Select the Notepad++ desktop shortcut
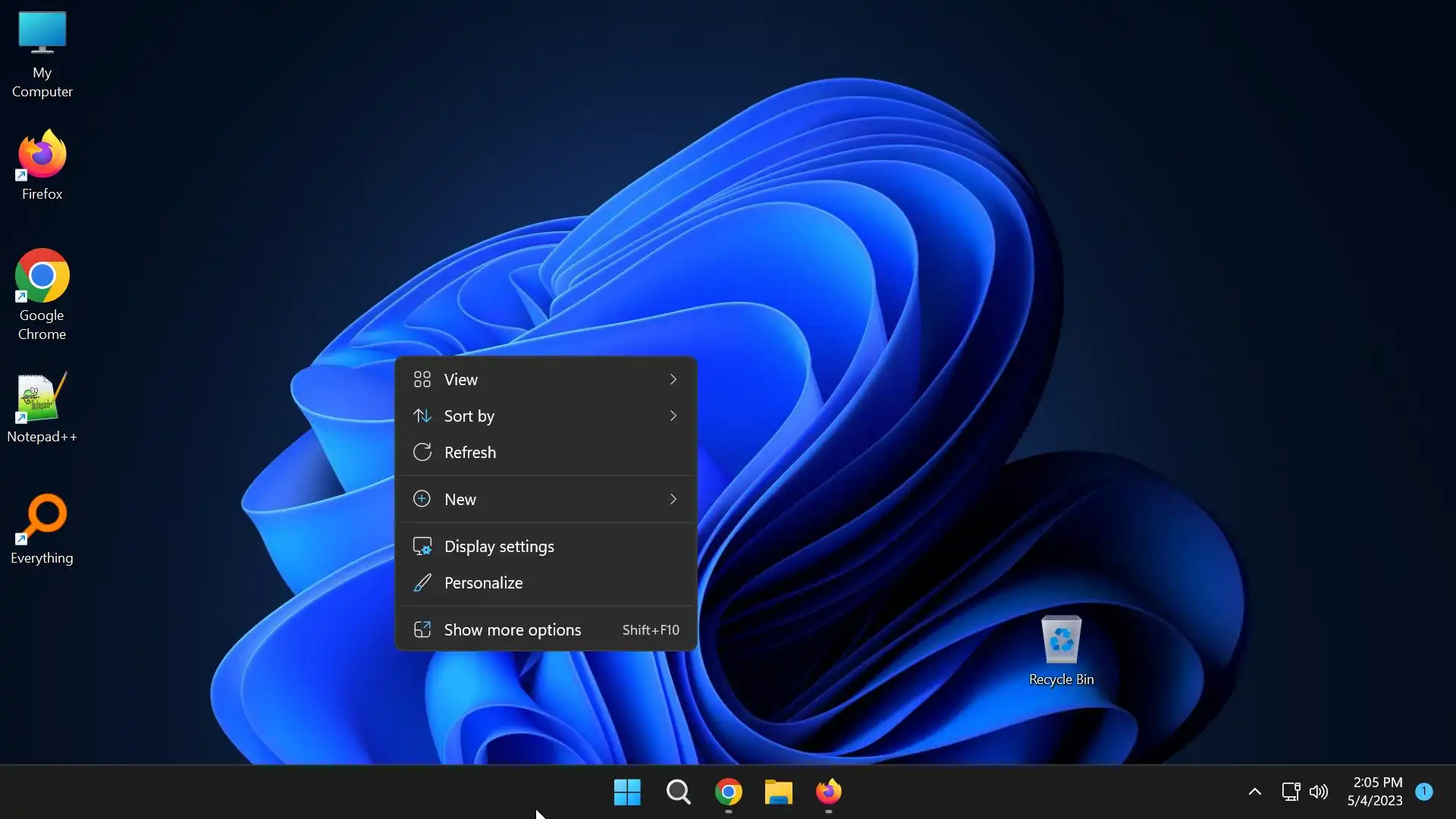The width and height of the screenshot is (1456, 819). [42, 406]
